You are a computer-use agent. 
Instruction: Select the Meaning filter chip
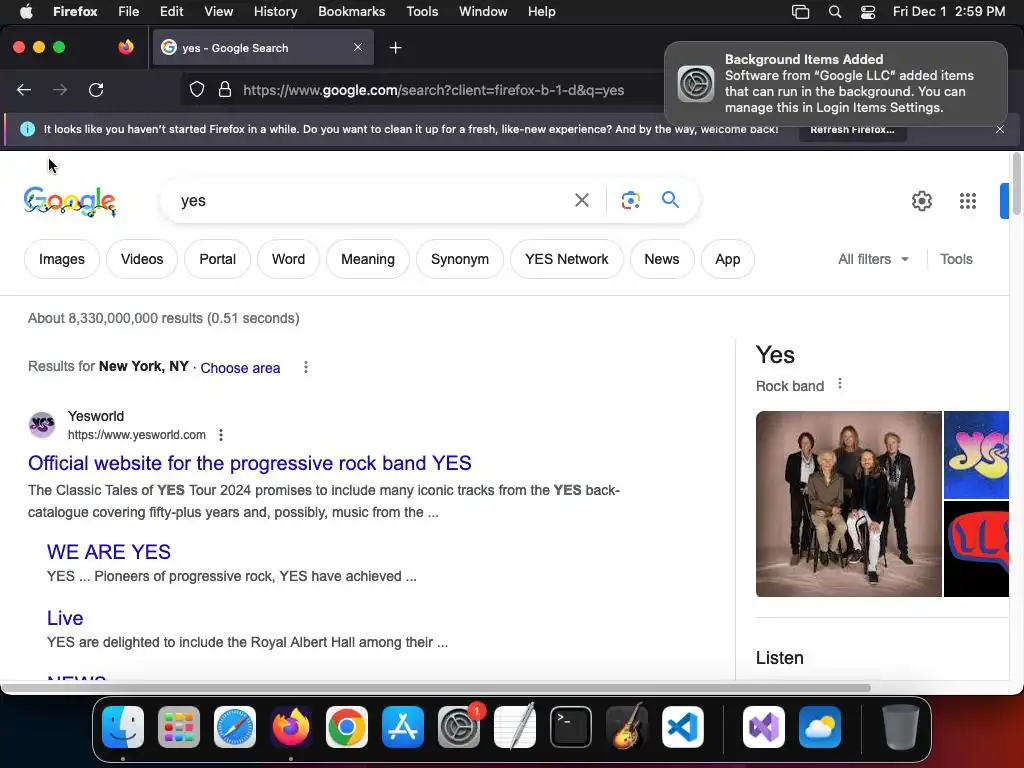point(368,259)
